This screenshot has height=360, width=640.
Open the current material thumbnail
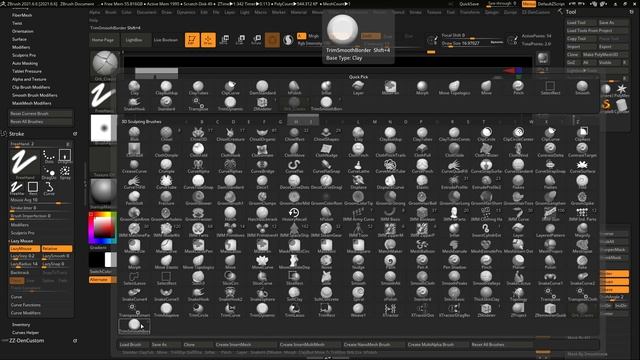tap(103, 192)
